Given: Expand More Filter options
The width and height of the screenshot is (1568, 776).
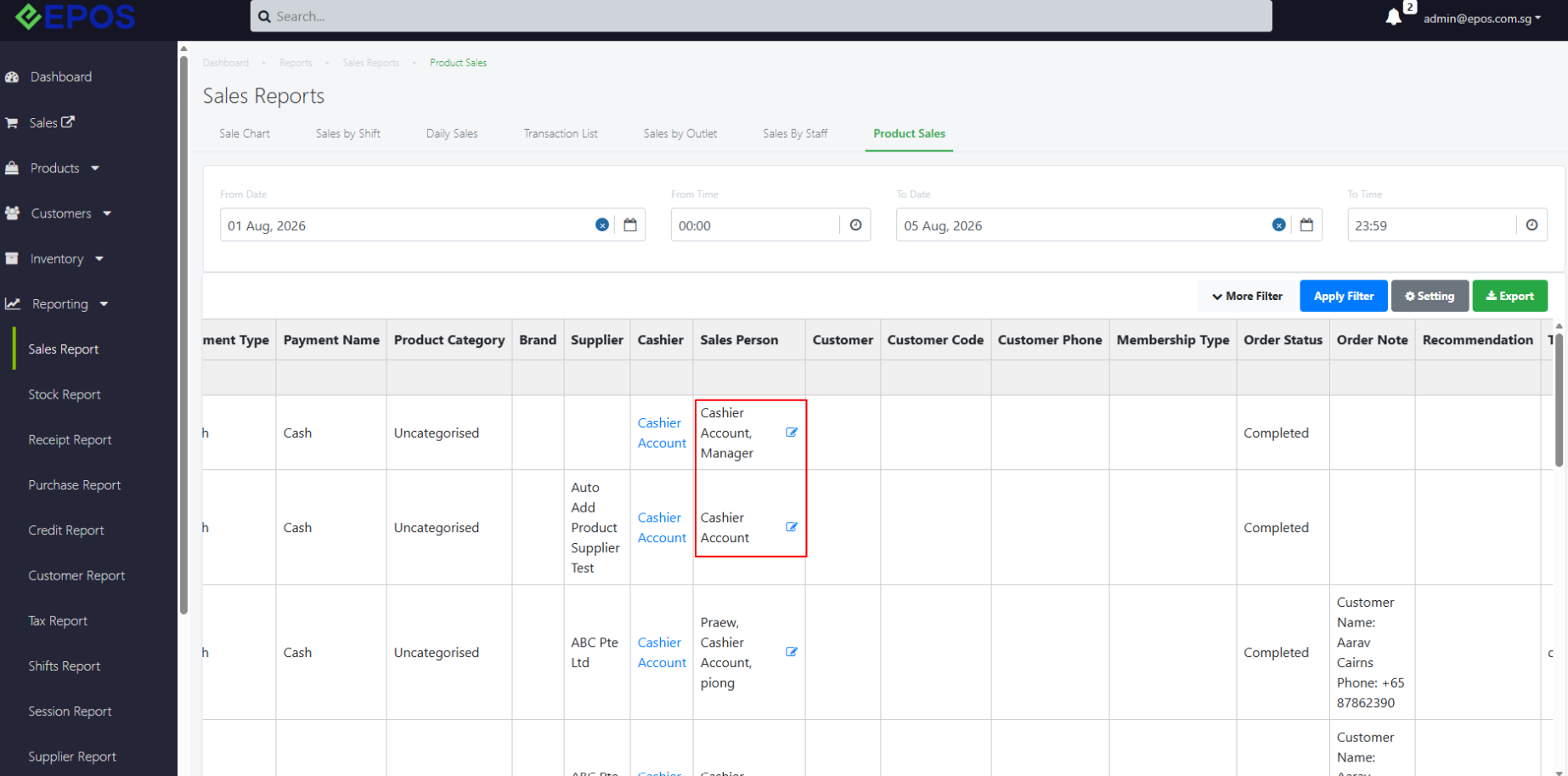Looking at the screenshot, I should 1247,296.
